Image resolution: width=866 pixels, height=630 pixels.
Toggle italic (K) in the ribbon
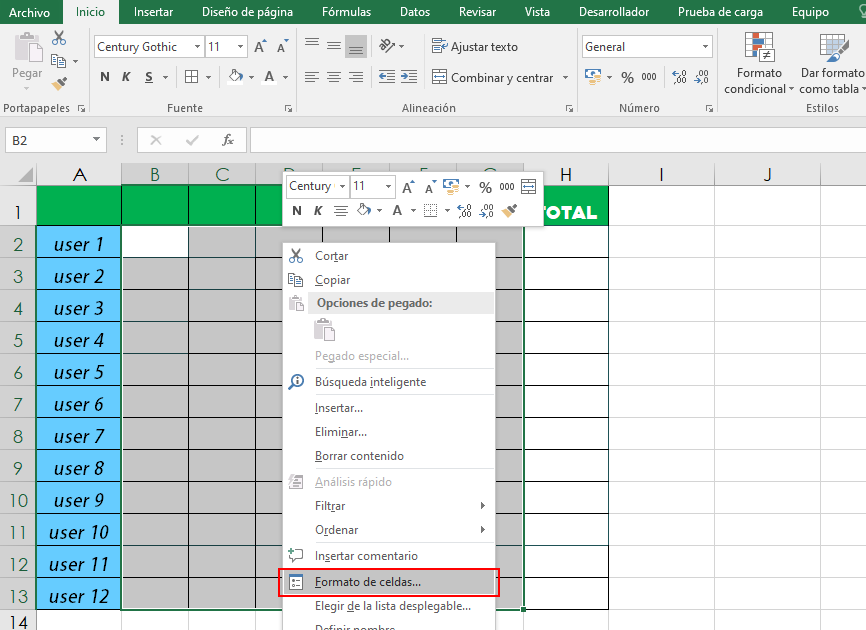tap(127, 77)
